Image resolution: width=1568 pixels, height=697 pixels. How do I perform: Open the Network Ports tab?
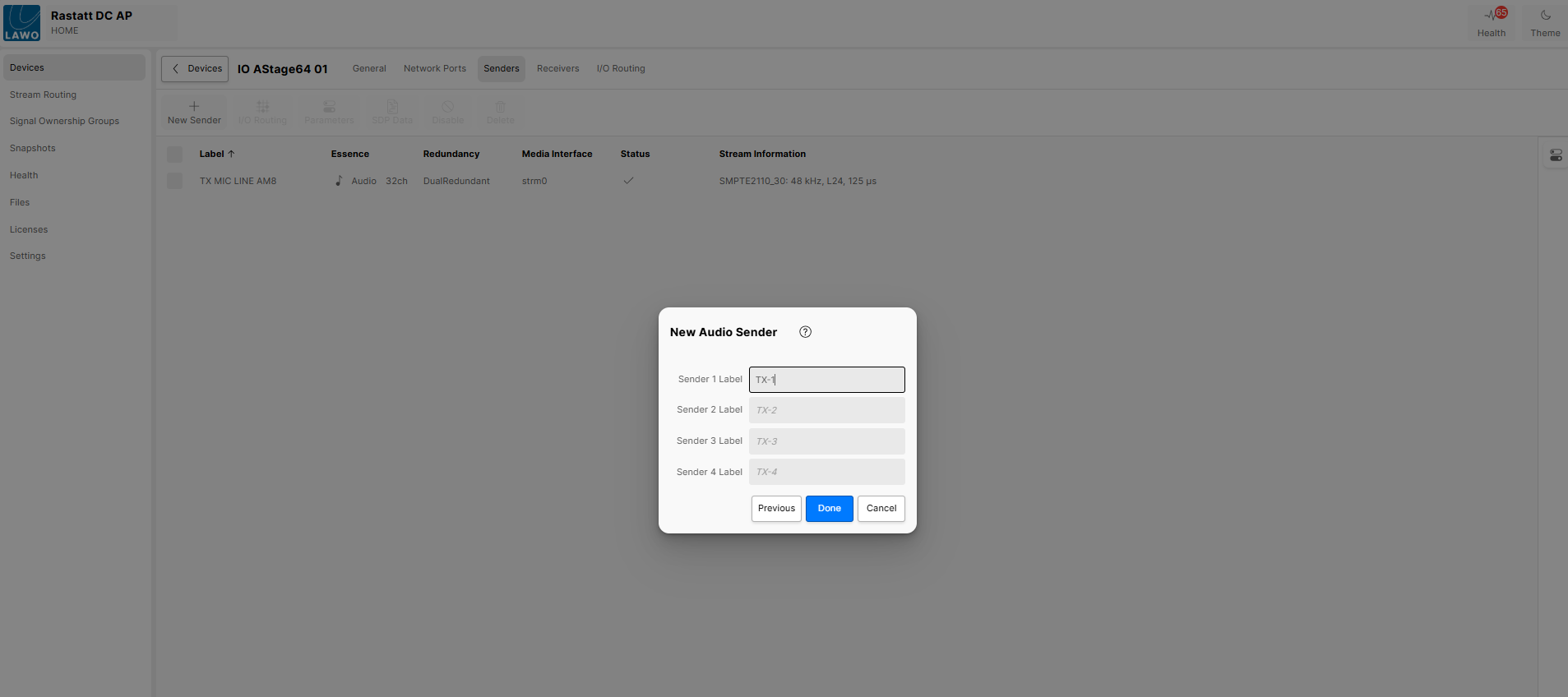point(434,69)
